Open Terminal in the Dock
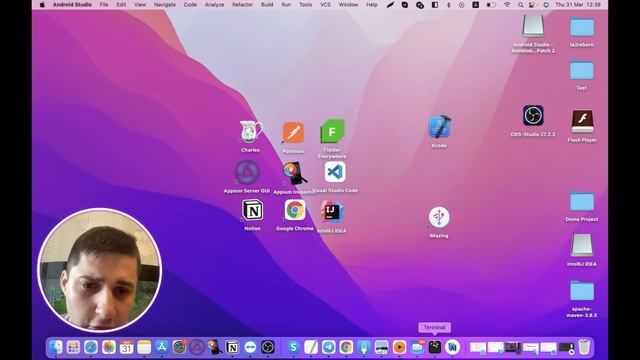The height and width of the screenshot is (360, 640). 435,347
